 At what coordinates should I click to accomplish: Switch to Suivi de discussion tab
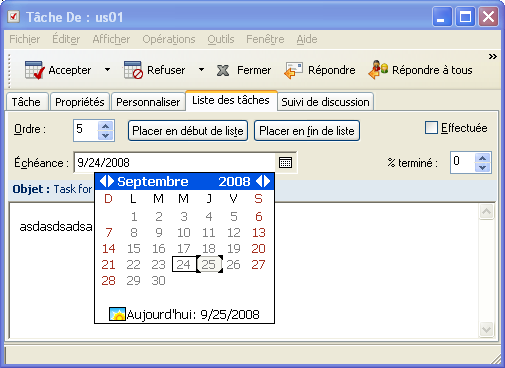(325, 102)
